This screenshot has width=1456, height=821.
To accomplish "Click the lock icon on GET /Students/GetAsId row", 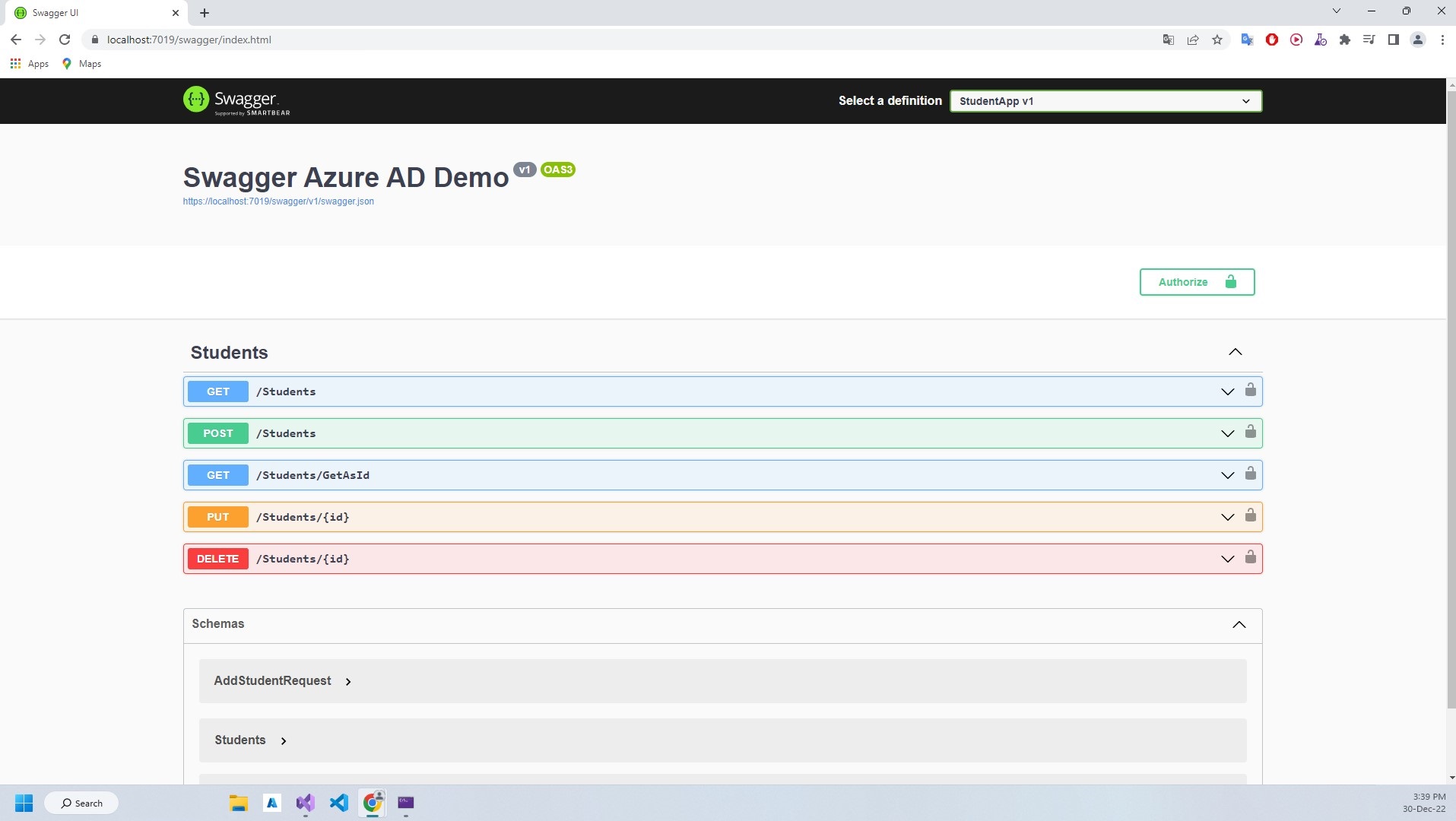I will [x=1250, y=474].
